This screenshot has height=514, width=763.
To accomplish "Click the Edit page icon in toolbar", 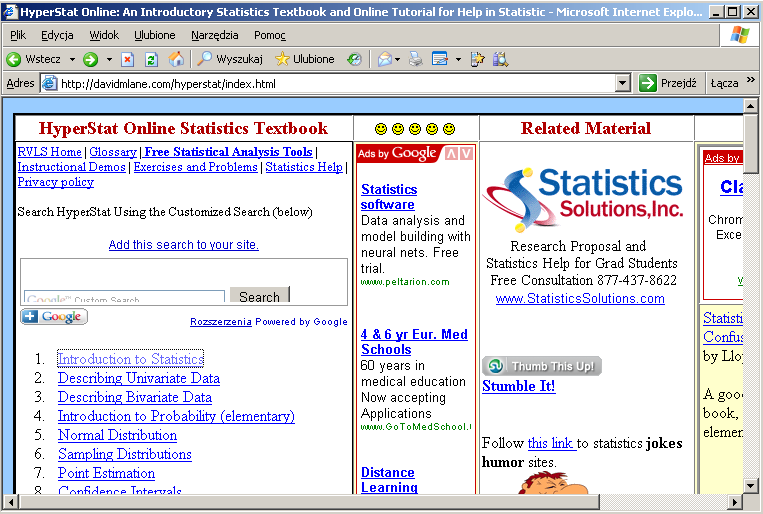I will pyautogui.click(x=439, y=59).
